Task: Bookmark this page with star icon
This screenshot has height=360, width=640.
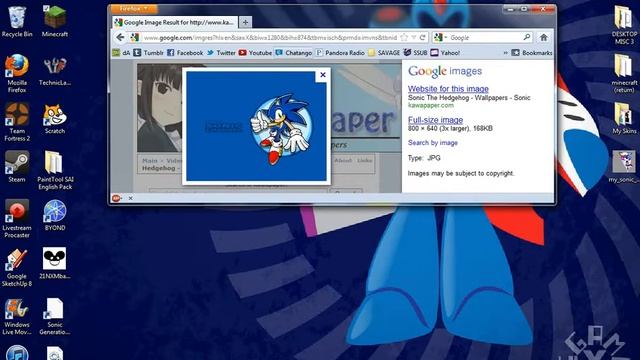Action: tap(404, 38)
